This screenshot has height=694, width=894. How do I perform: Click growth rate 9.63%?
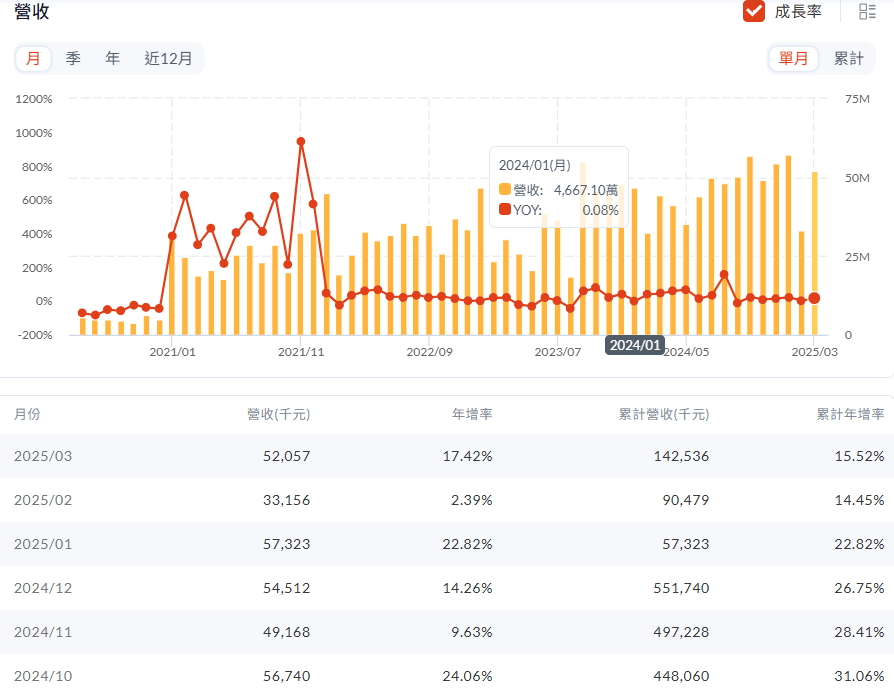click(x=472, y=632)
